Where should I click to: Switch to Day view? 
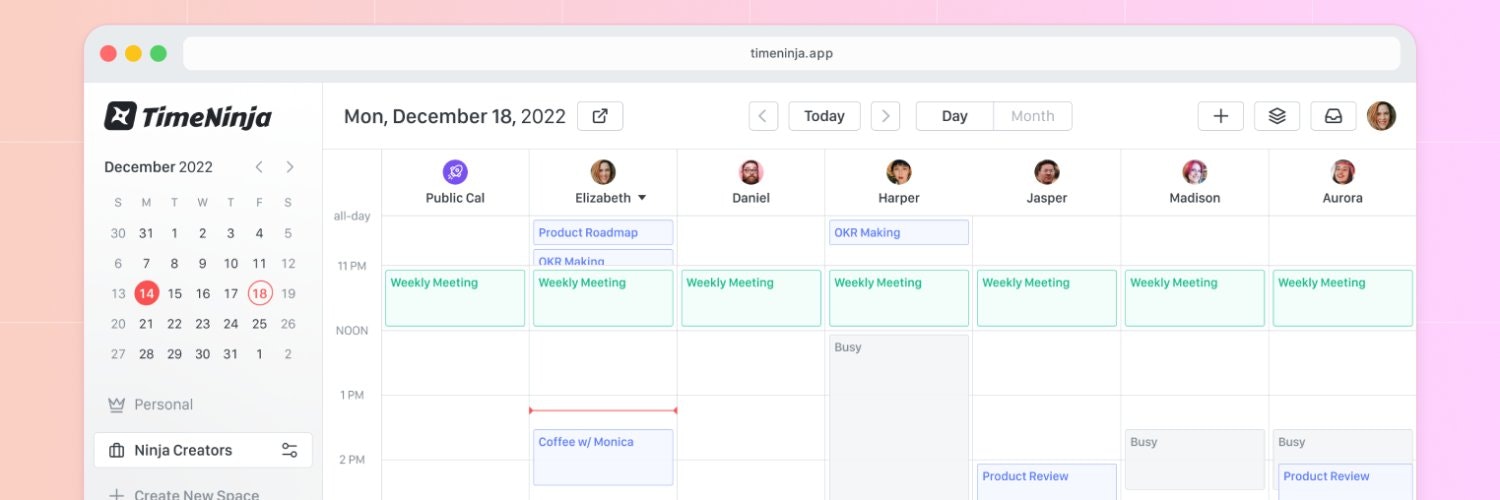coord(955,116)
